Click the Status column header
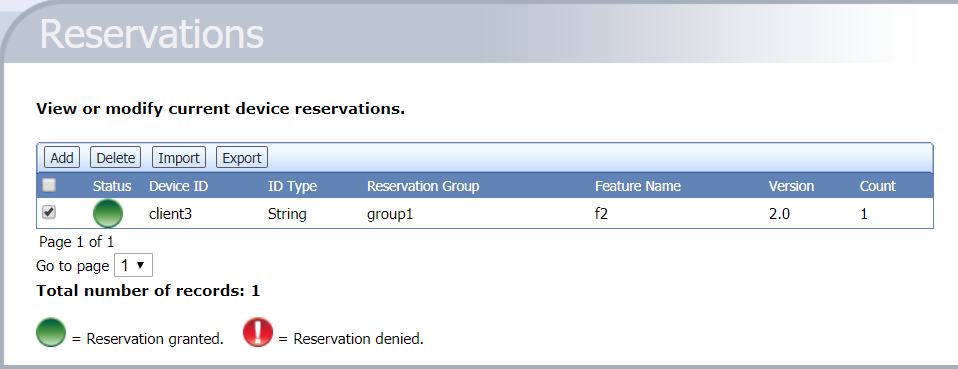 coord(112,186)
